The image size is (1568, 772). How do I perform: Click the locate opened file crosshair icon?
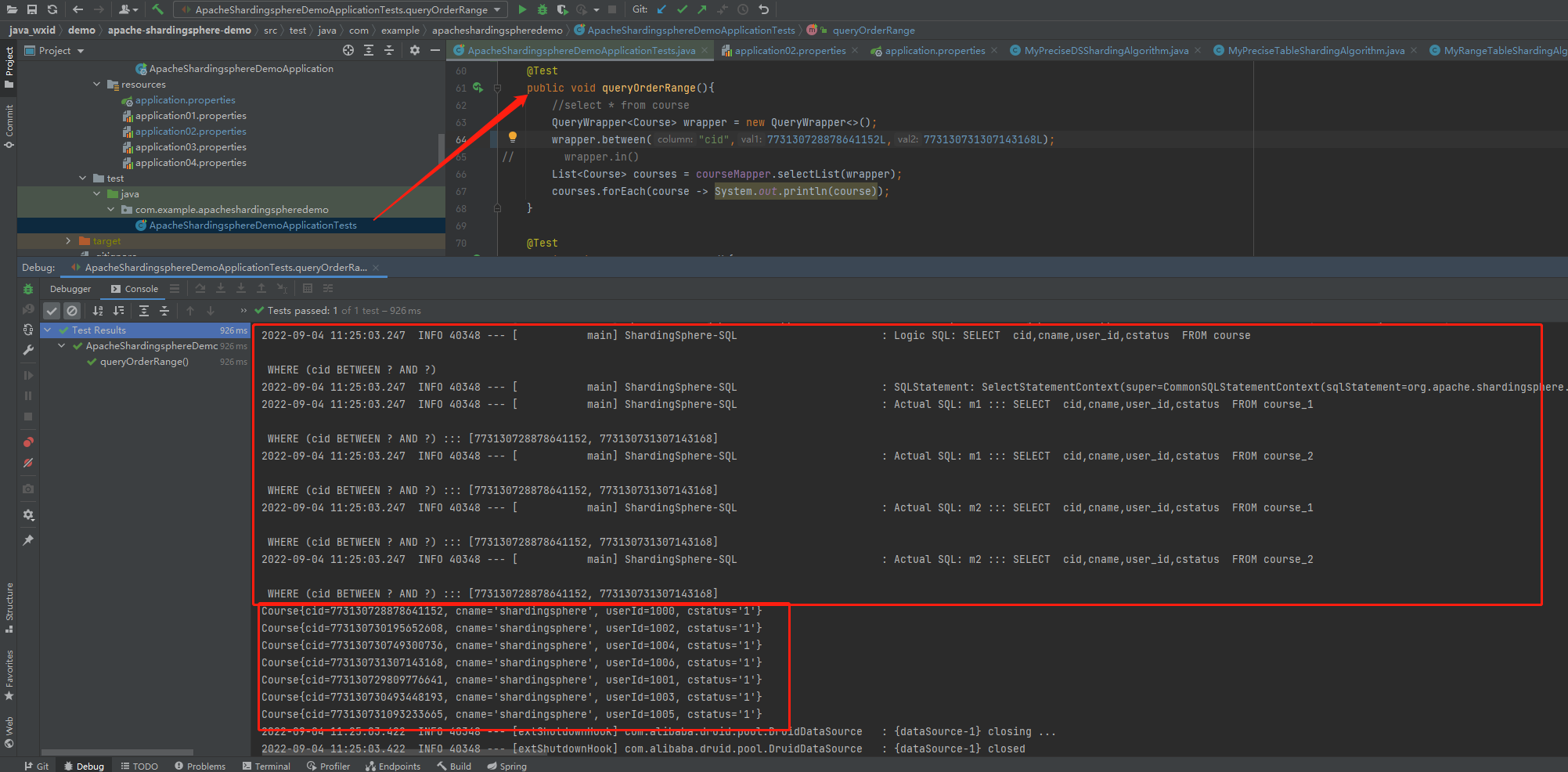[x=348, y=50]
